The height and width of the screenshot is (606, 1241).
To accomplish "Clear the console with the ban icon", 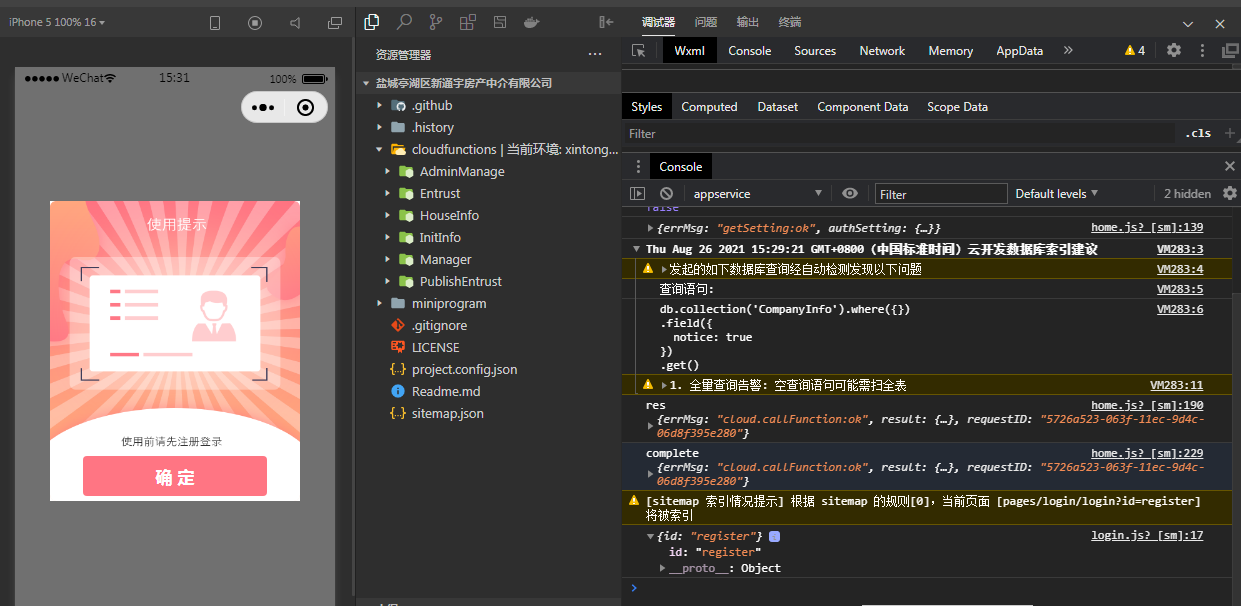I will pos(666,193).
